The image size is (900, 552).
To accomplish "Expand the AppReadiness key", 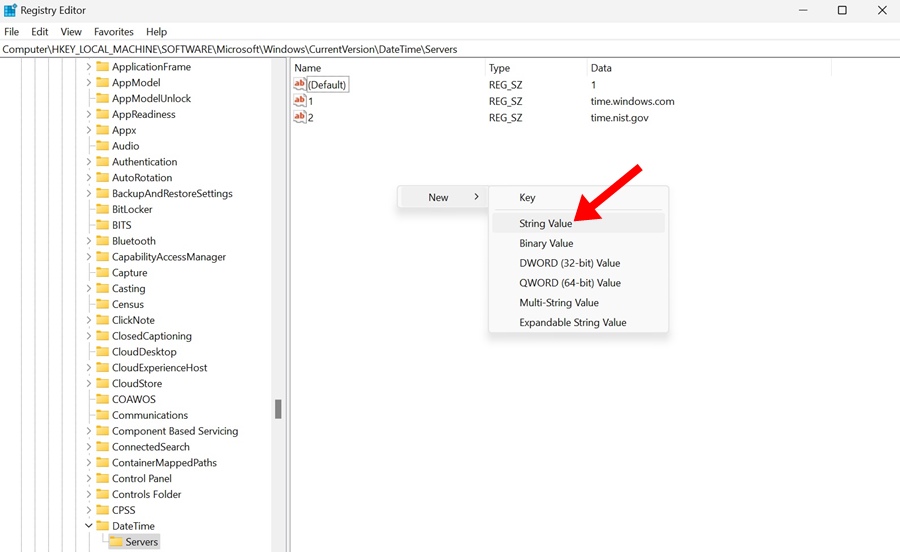I will 88,114.
